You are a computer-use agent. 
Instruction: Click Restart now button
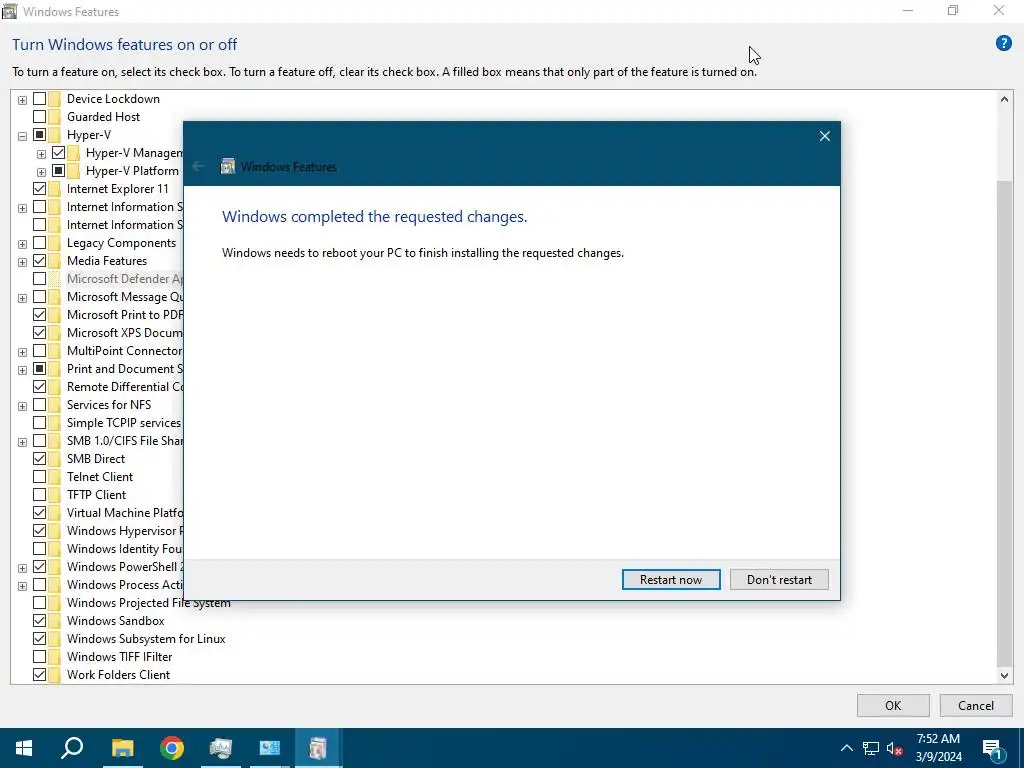click(671, 579)
